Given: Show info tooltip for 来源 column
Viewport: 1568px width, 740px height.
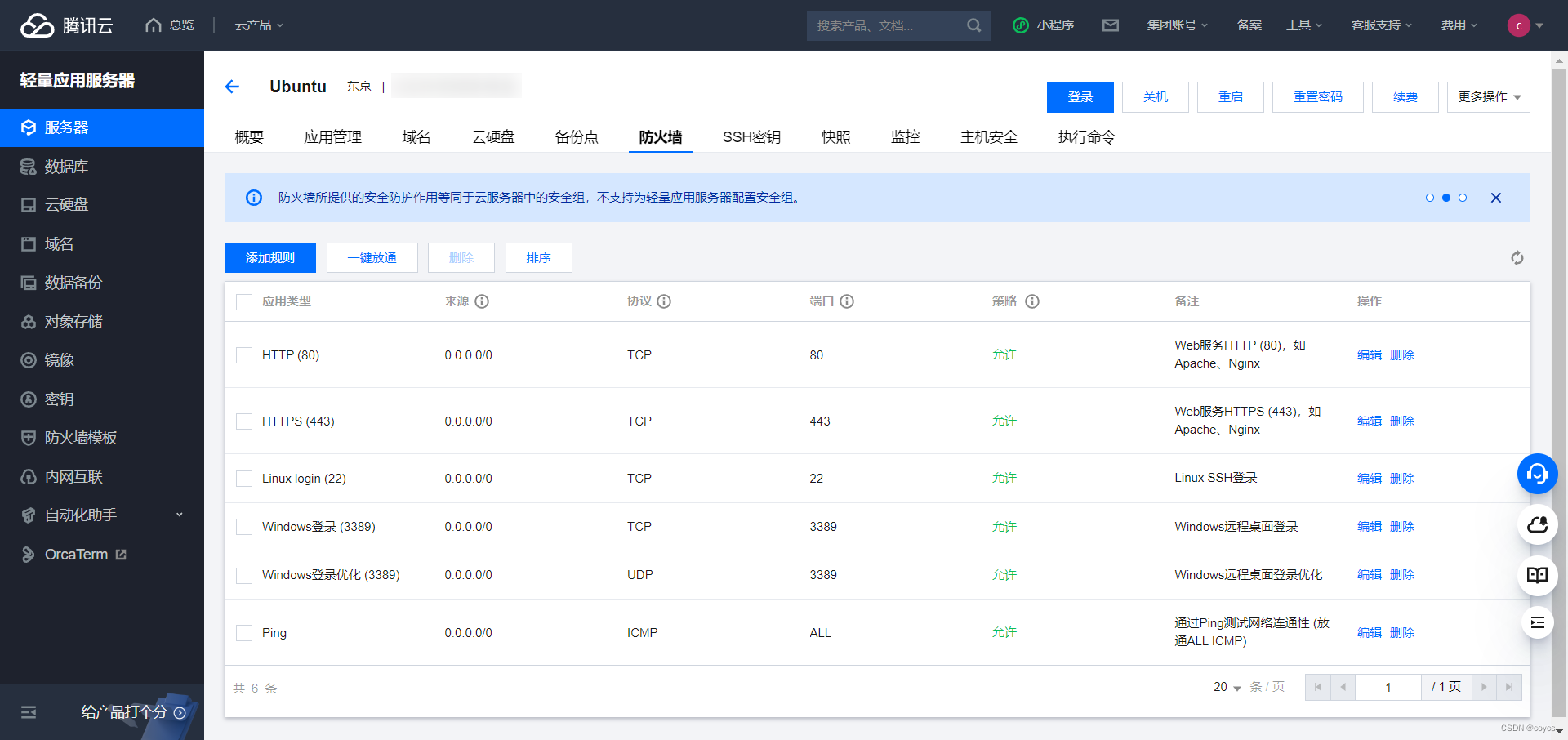Looking at the screenshot, I should [482, 301].
